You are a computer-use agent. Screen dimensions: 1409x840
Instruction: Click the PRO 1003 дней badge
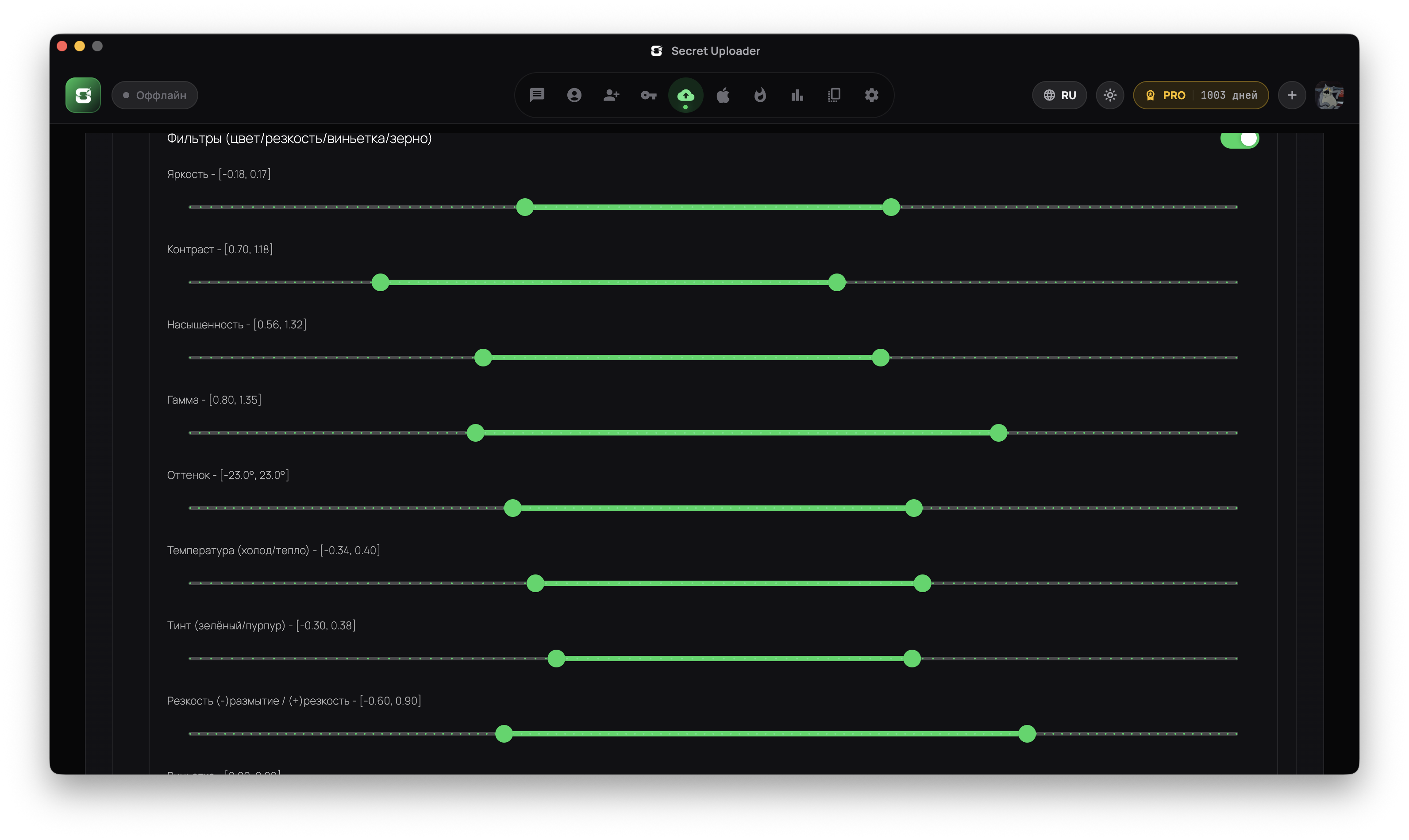(1201, 95)
